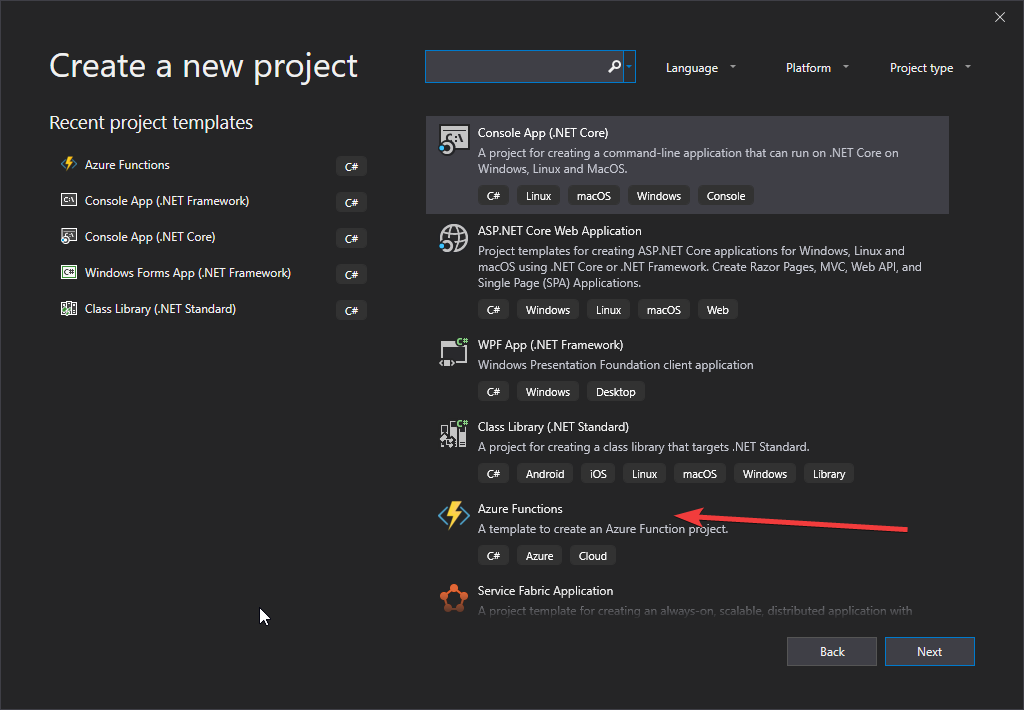The width and height of the screenshot is (1024, 710).
Task: Click the C# tag beside recent Windows Forms App
Action: pos(351,274)
